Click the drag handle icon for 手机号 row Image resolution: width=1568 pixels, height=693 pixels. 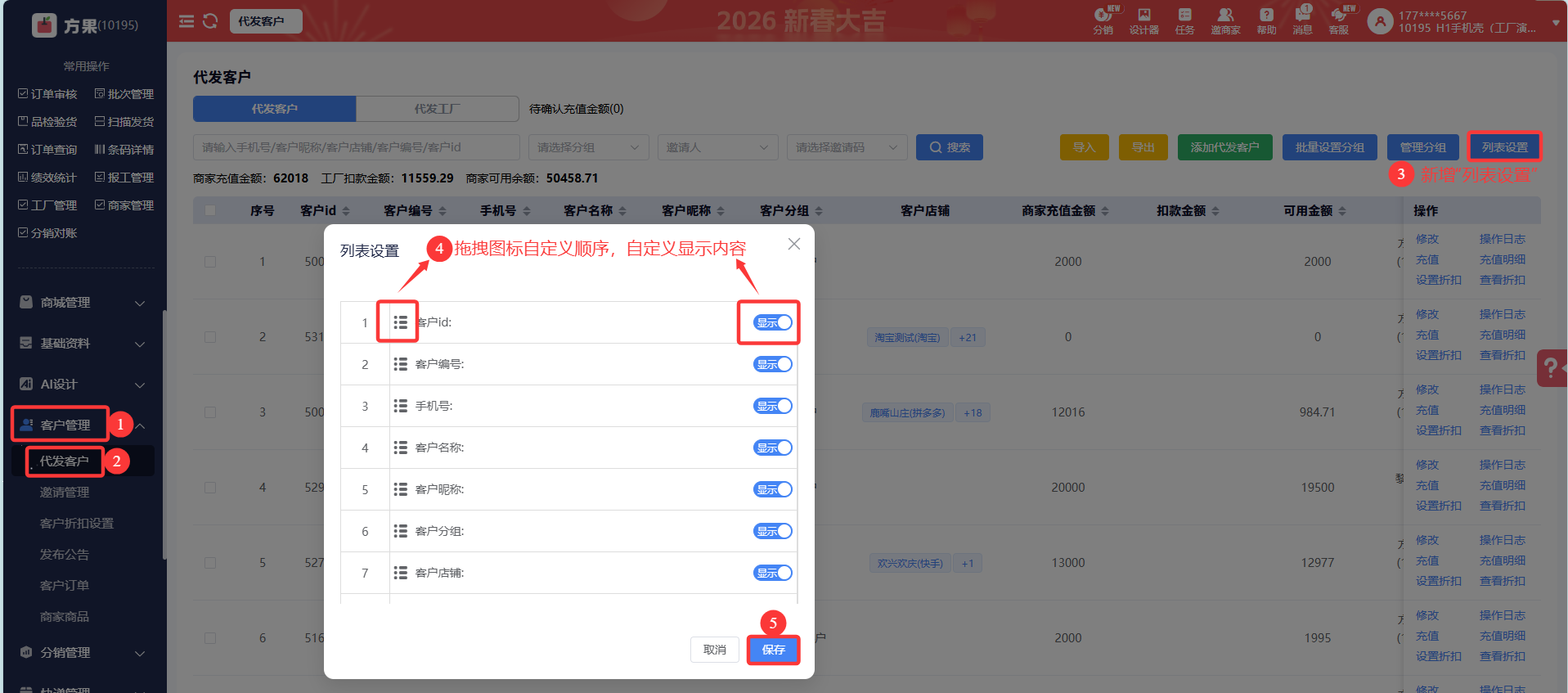[x=400, y=406]
